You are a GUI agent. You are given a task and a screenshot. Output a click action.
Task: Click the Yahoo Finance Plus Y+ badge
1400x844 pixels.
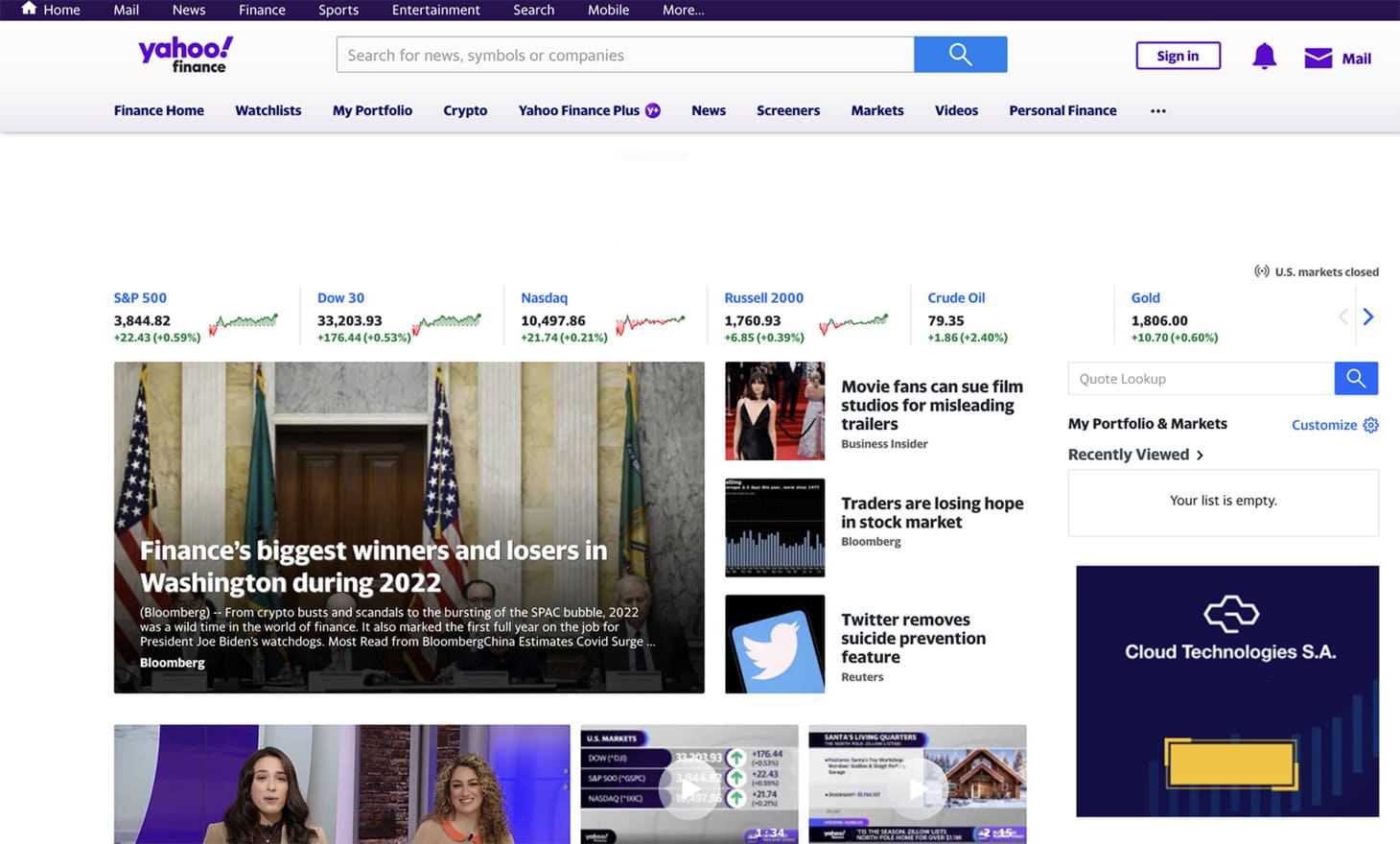point(653,110)
